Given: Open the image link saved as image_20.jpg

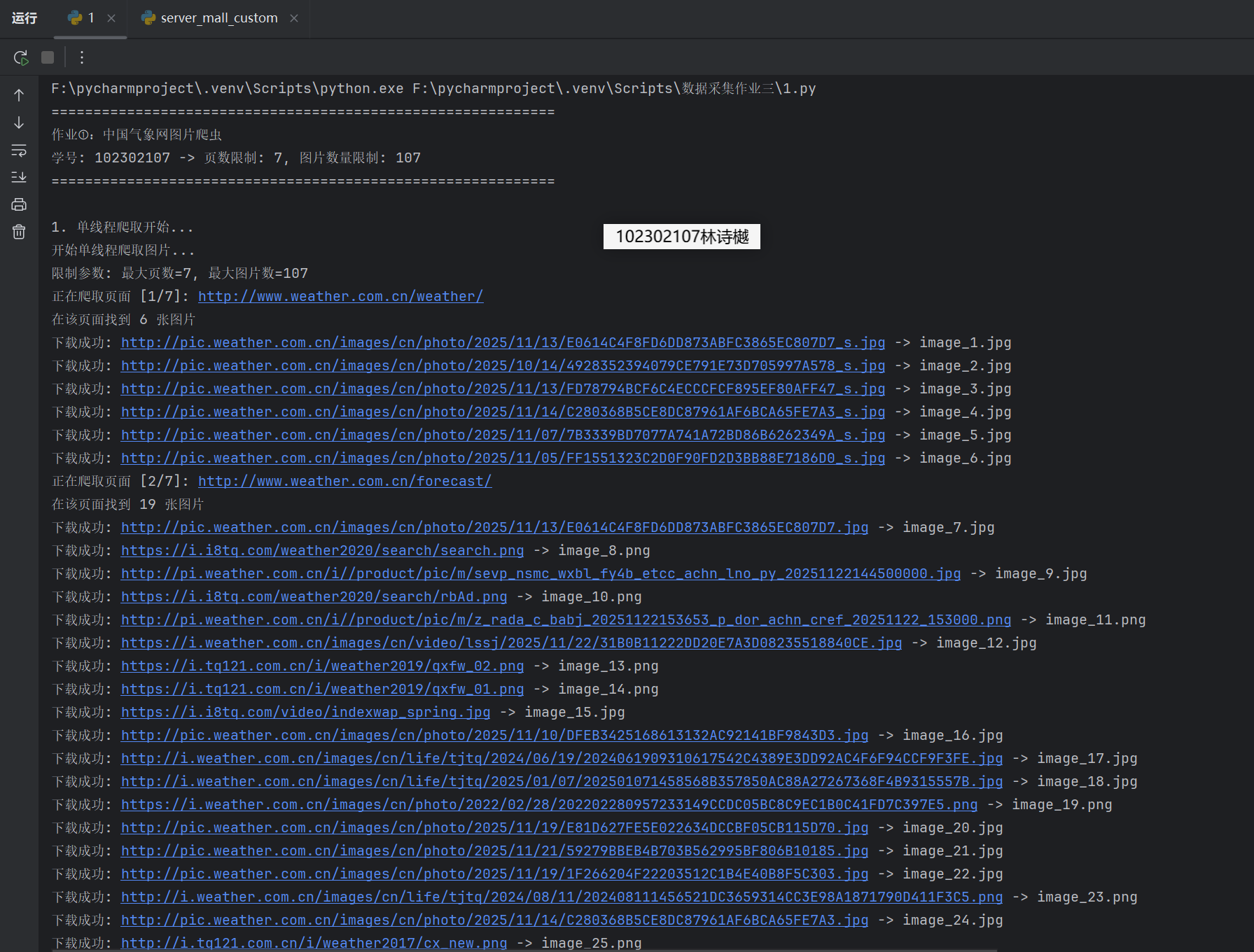Looking at the screenshot, I should [494, 828].
